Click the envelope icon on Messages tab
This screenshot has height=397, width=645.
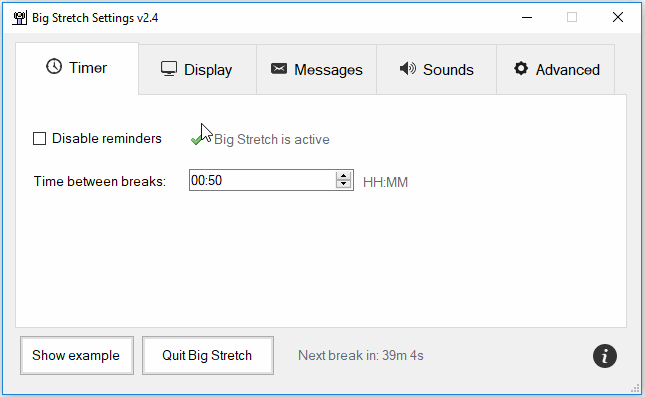pyautogui.click(x=278, y=69)
